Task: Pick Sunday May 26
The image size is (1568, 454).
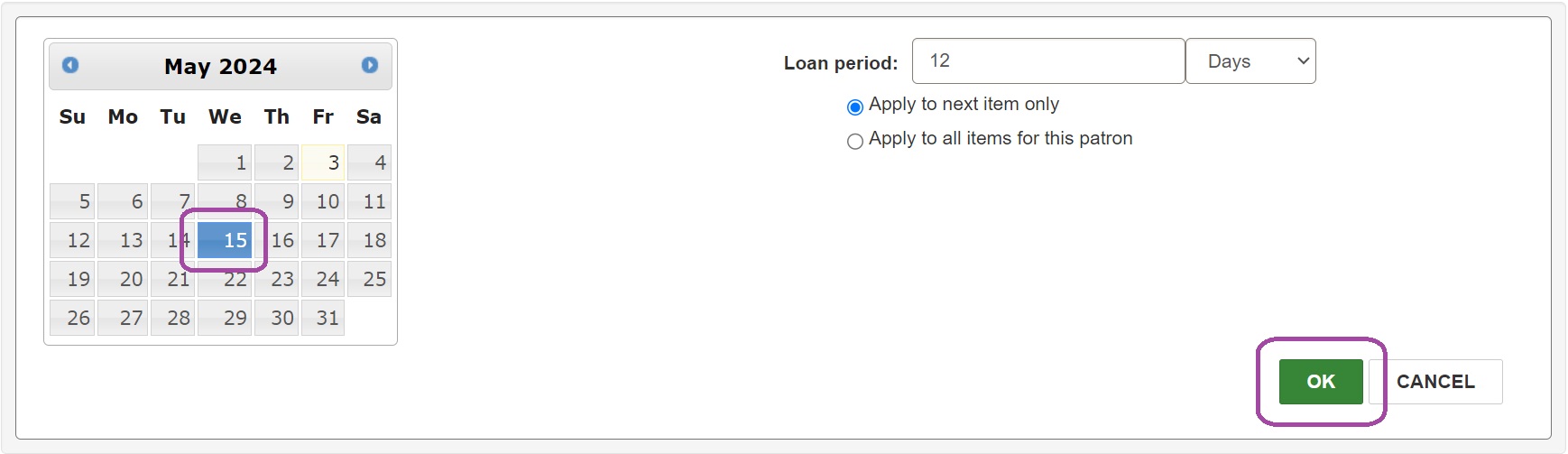Action: click(72, 318)
